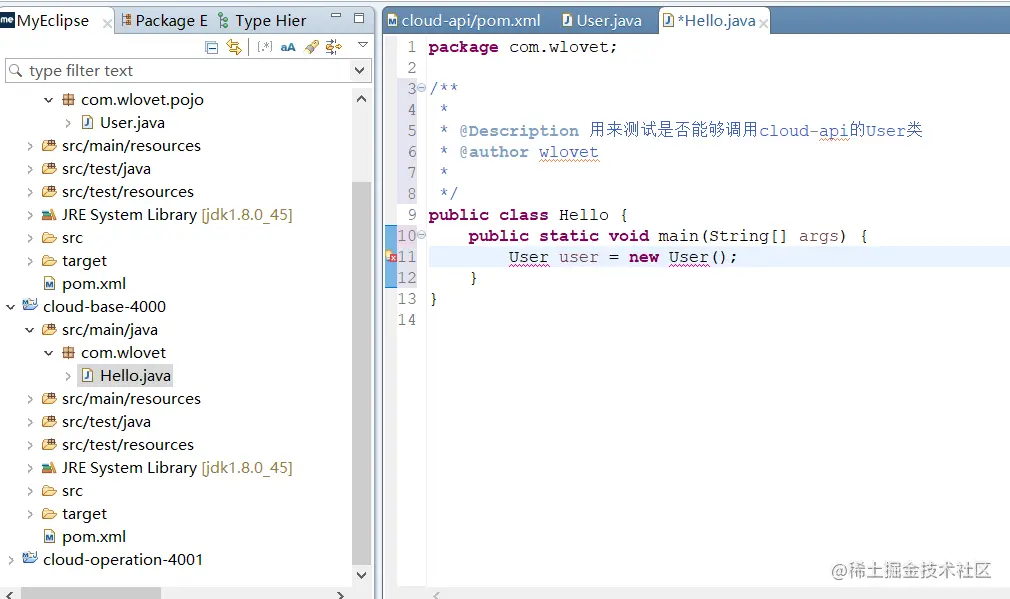Open the explorer View Menu triangle
This screenshot has width=1010, height=599.
pos(363,45)
